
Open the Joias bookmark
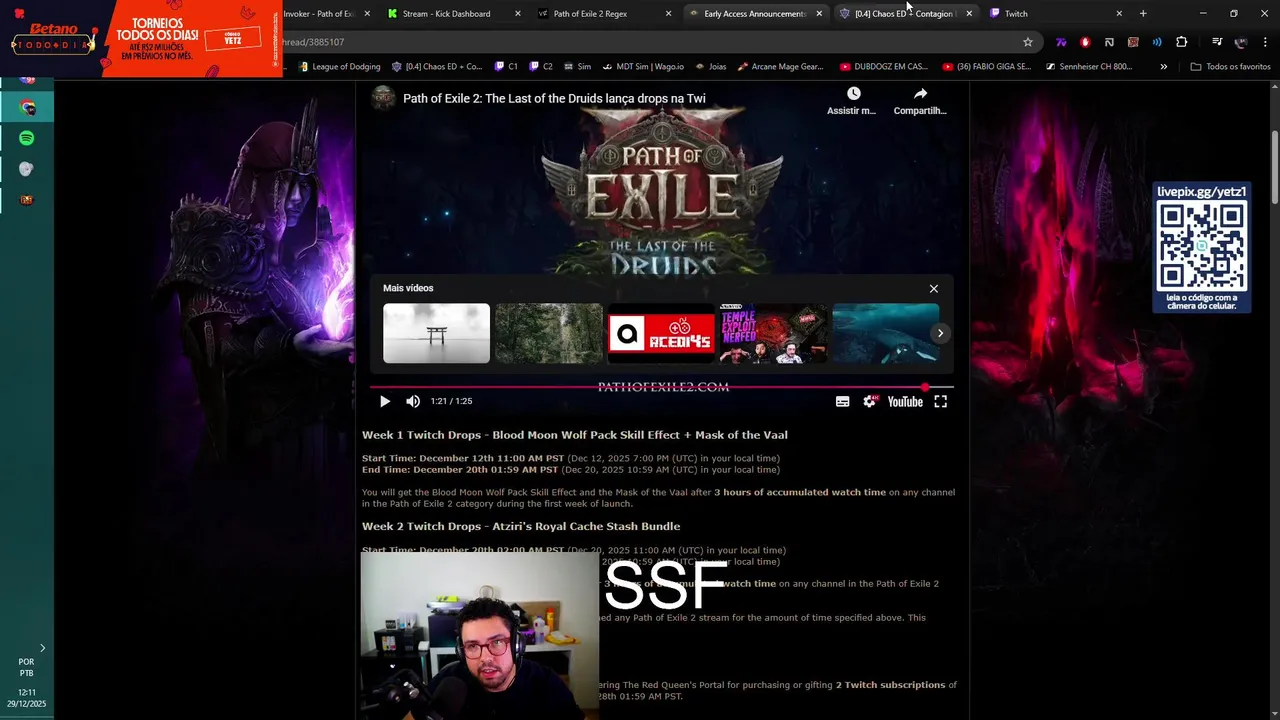(x=710, y=67)
